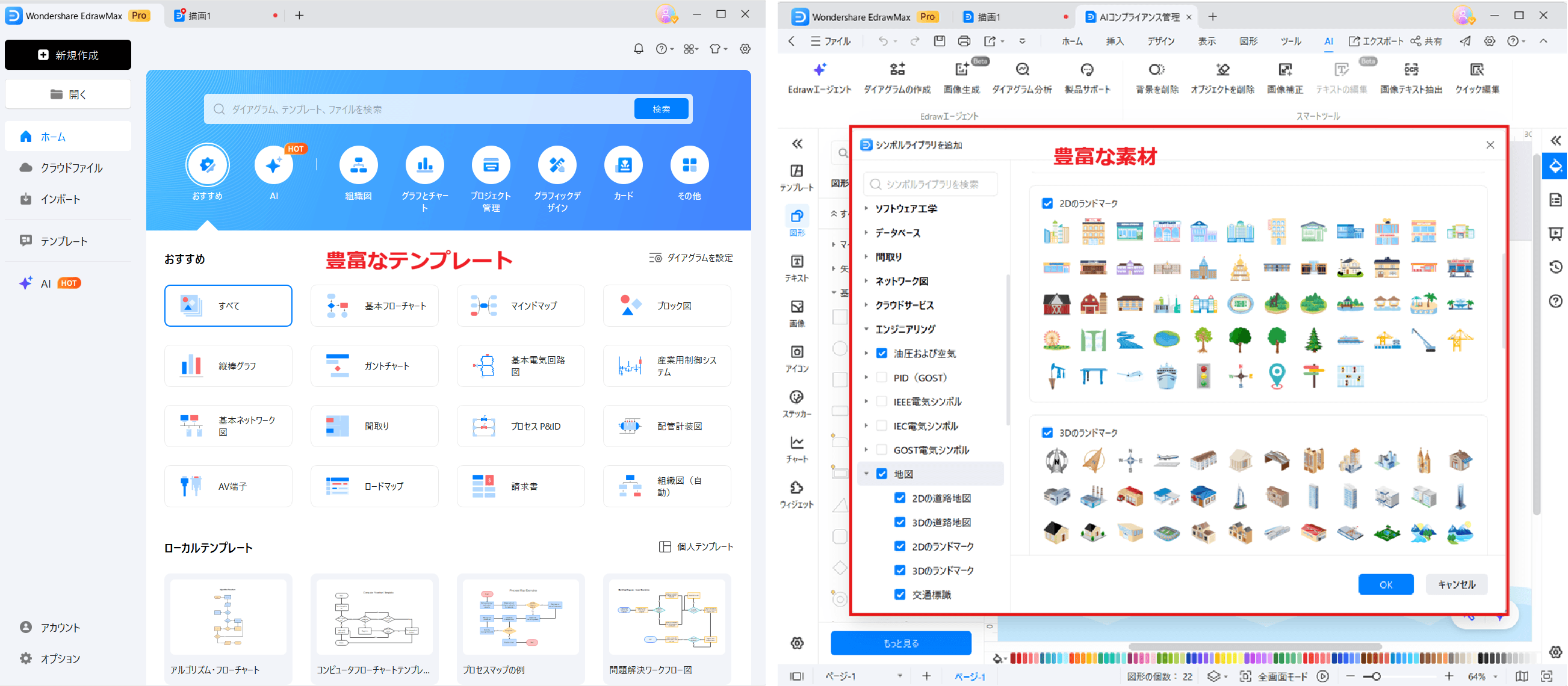Uncheck the 2Dのランドマーク section checkbox

pyautogui.click(x=1047, y=203)
